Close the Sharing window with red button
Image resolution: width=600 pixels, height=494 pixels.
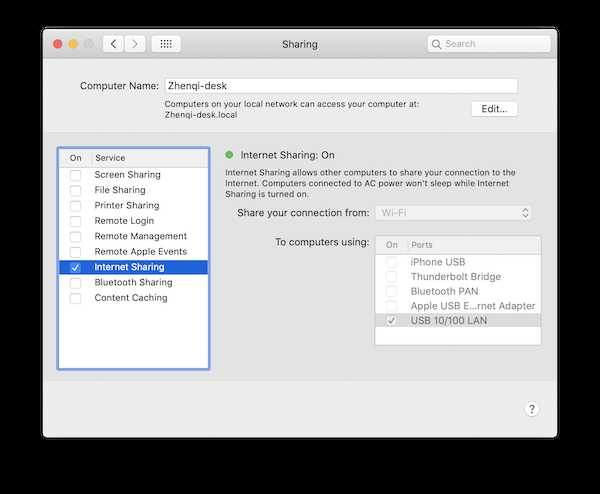click(58, 44)
